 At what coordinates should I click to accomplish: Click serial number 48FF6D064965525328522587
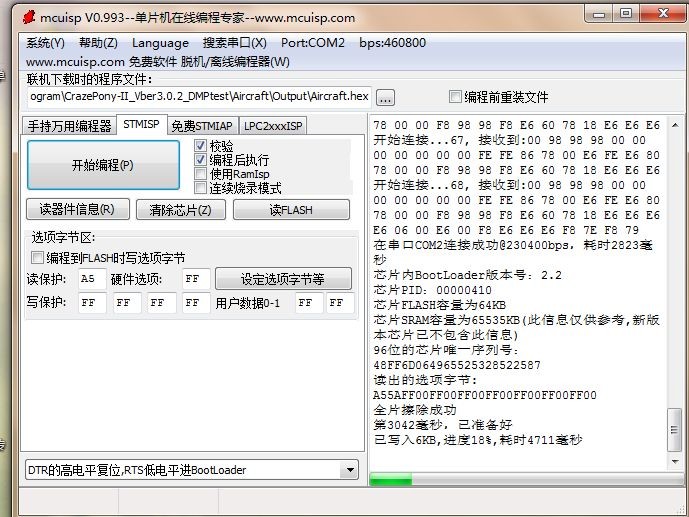(457, 365)
